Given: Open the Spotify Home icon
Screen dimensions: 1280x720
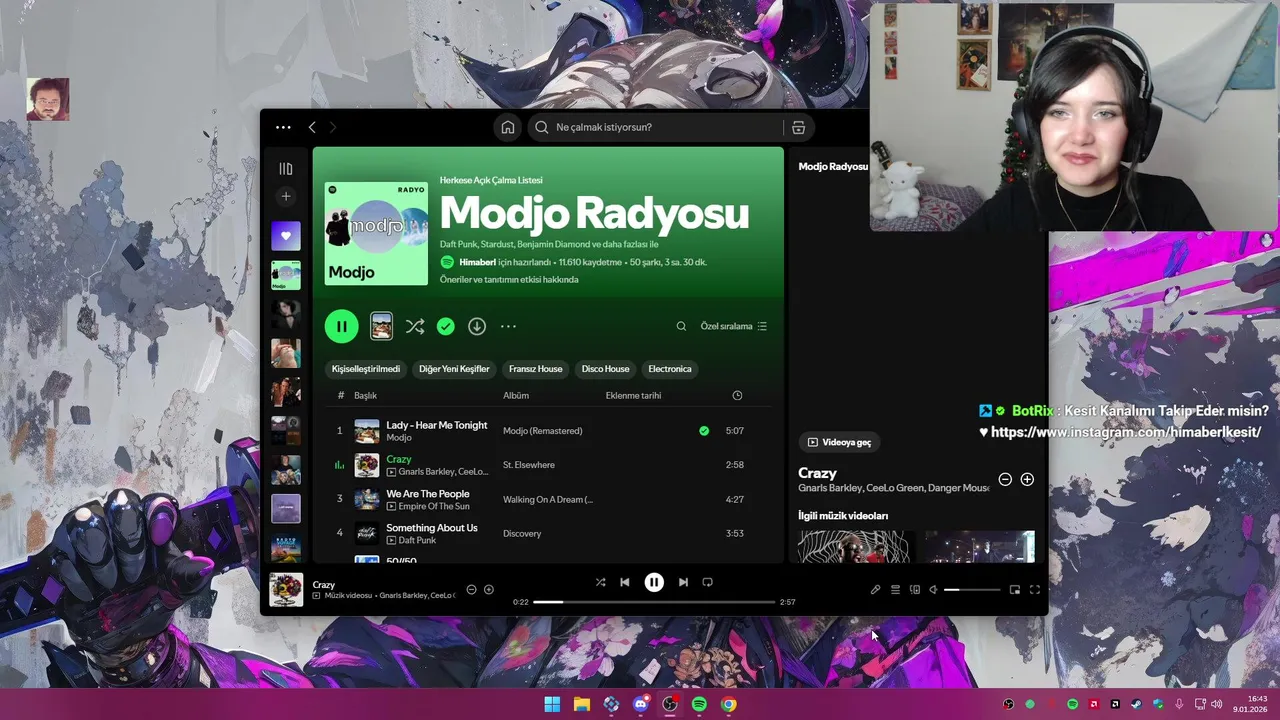Looking at the screenshot, I should coord(508,127).
